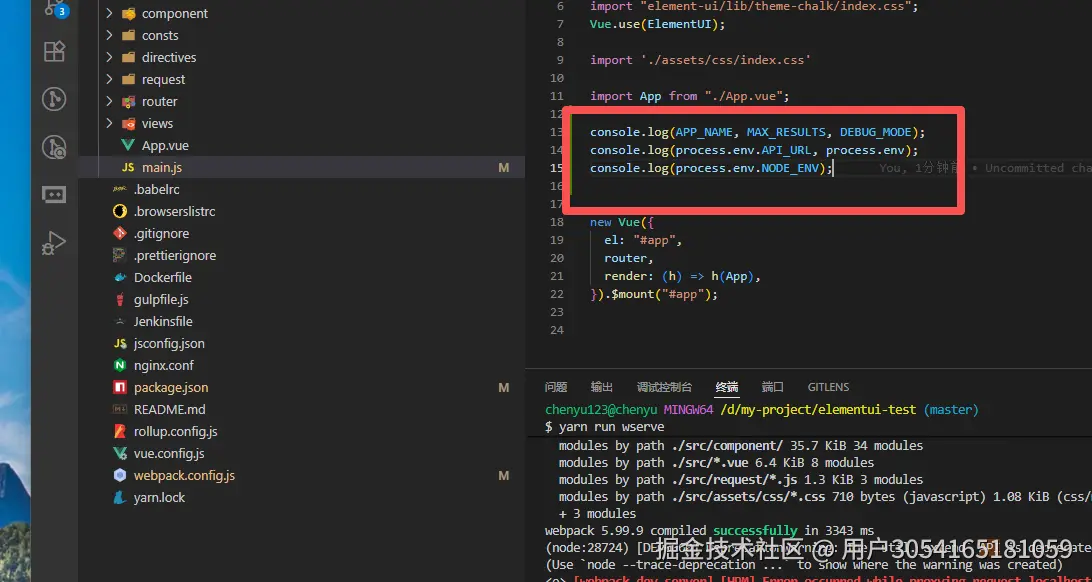Open the Git Graph activity bar icon
1092x582 pixels.
tap(54, 99)
